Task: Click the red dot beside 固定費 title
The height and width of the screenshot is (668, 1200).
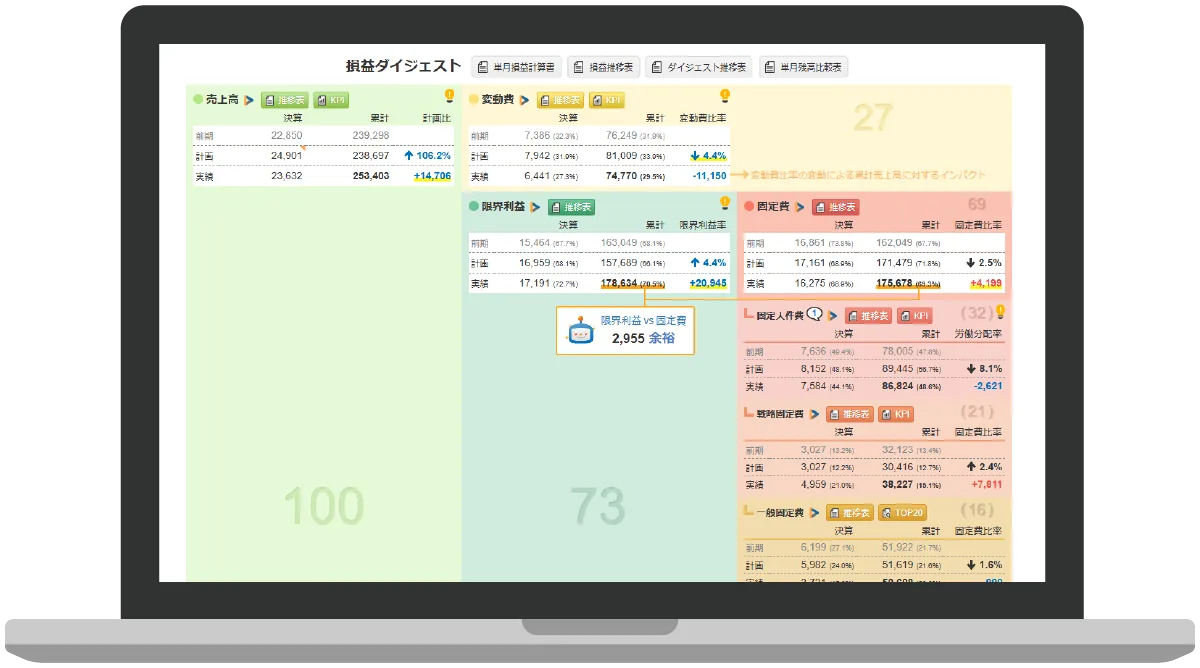Action: click(x=749, y=207)
